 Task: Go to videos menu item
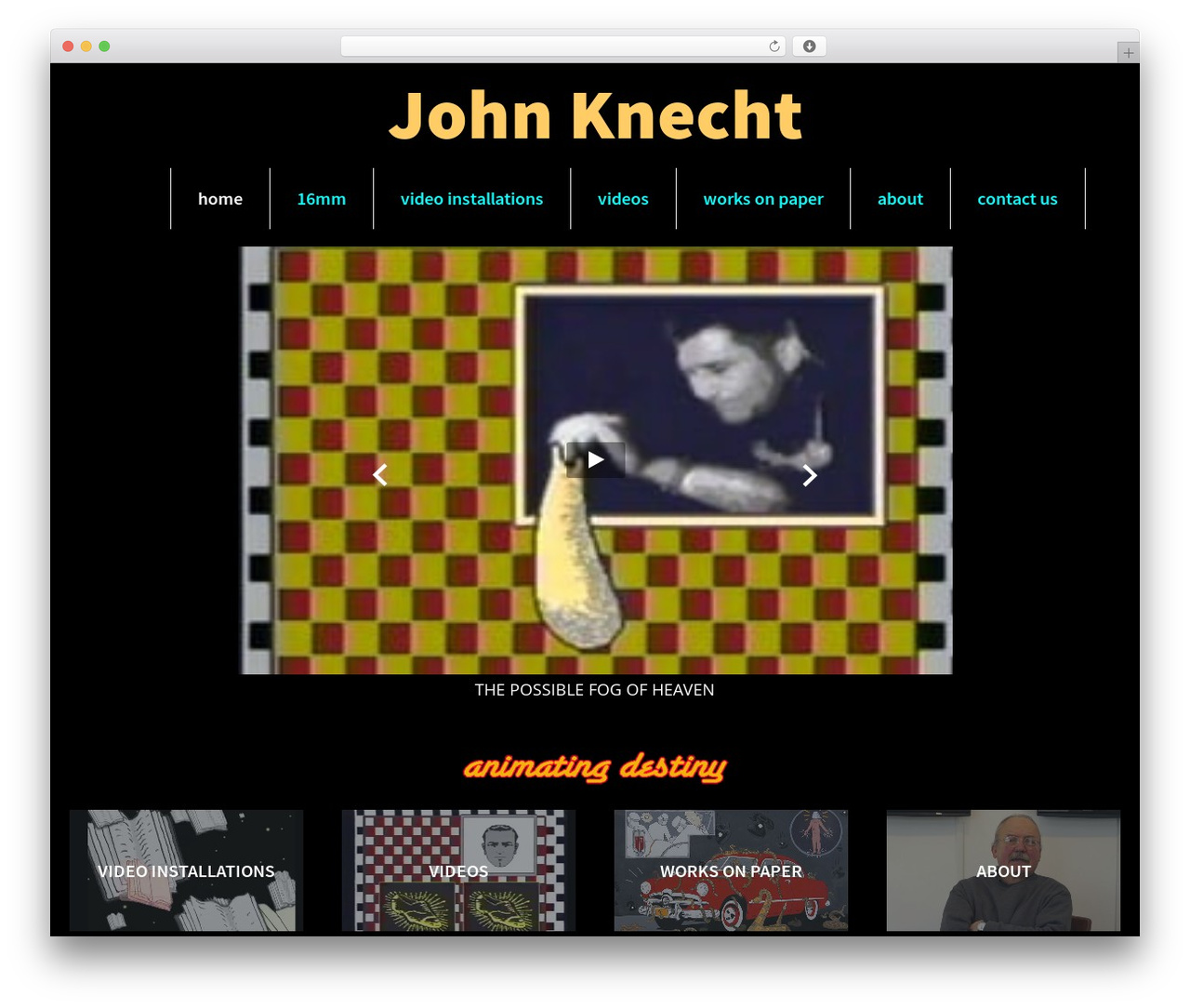click(x=623, y=199)
